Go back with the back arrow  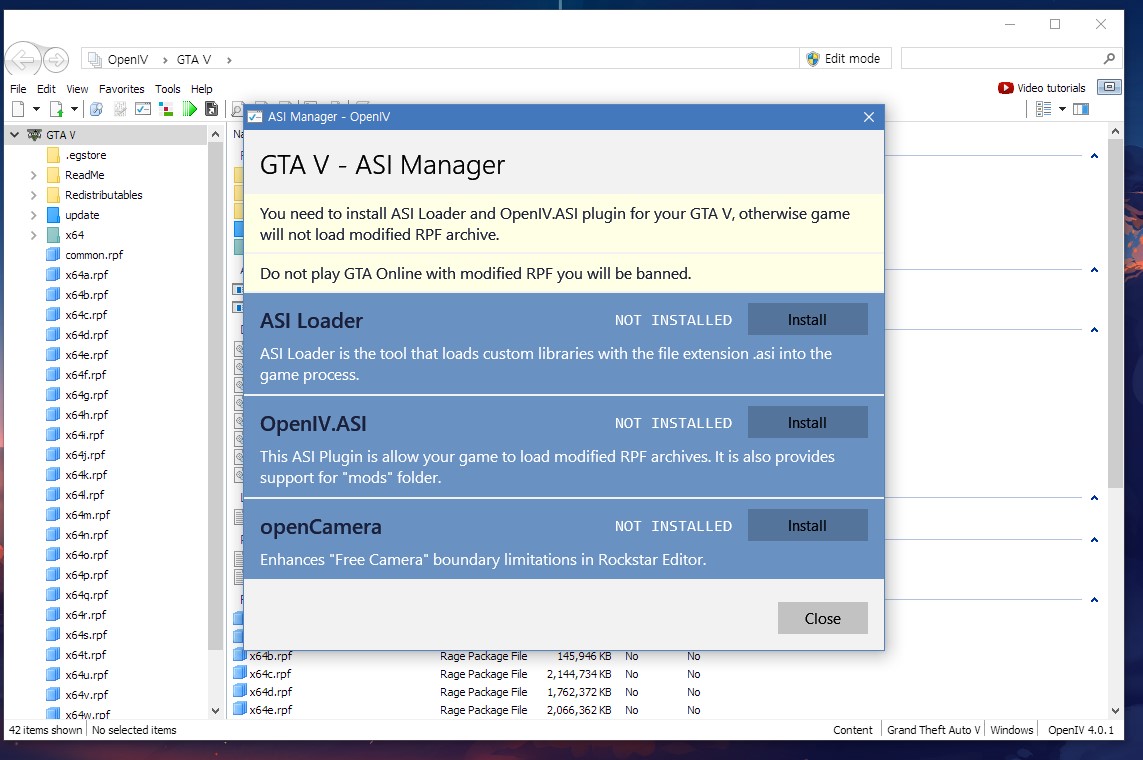click(x=22, y=59)
